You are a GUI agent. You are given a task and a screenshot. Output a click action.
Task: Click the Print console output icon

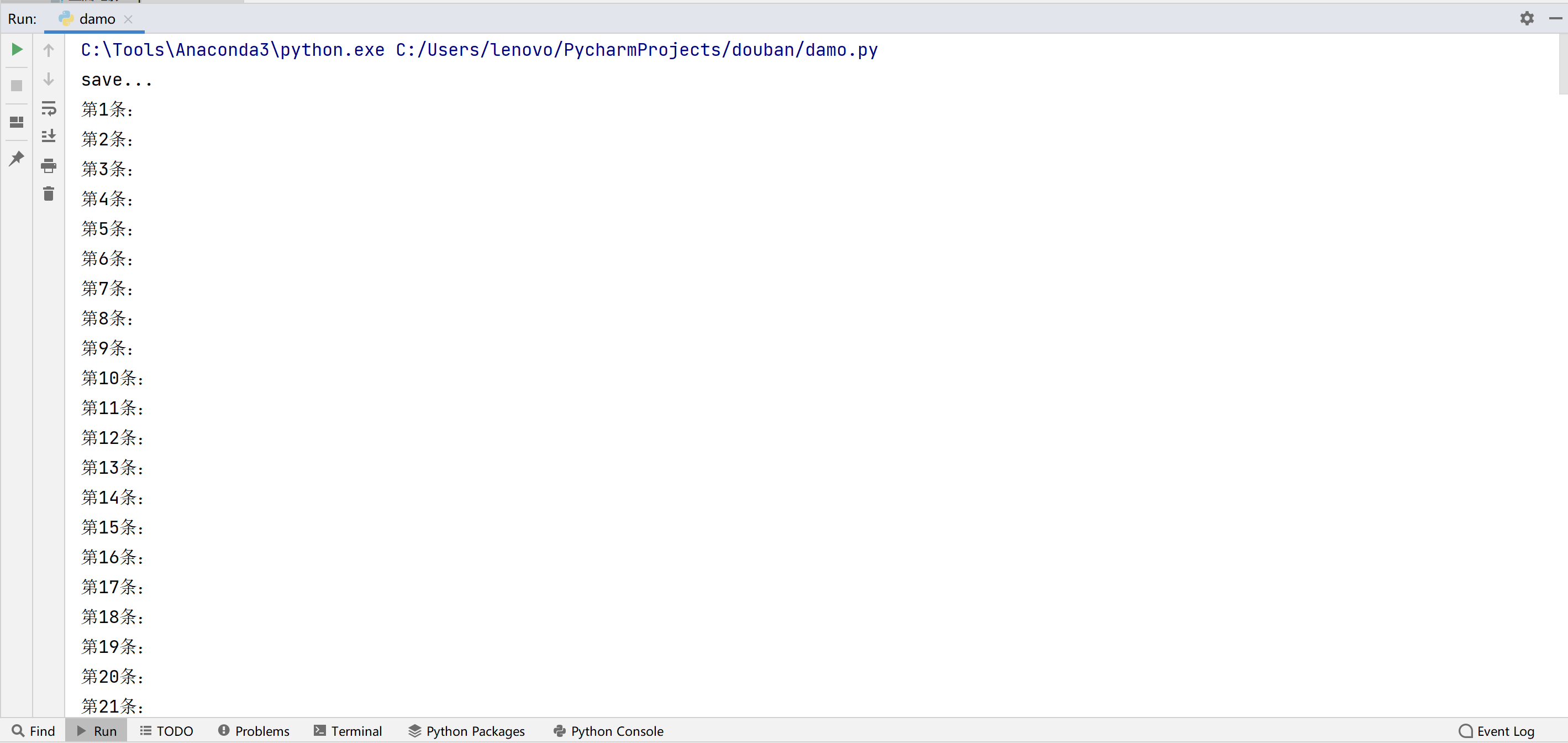tap(49, 166)
